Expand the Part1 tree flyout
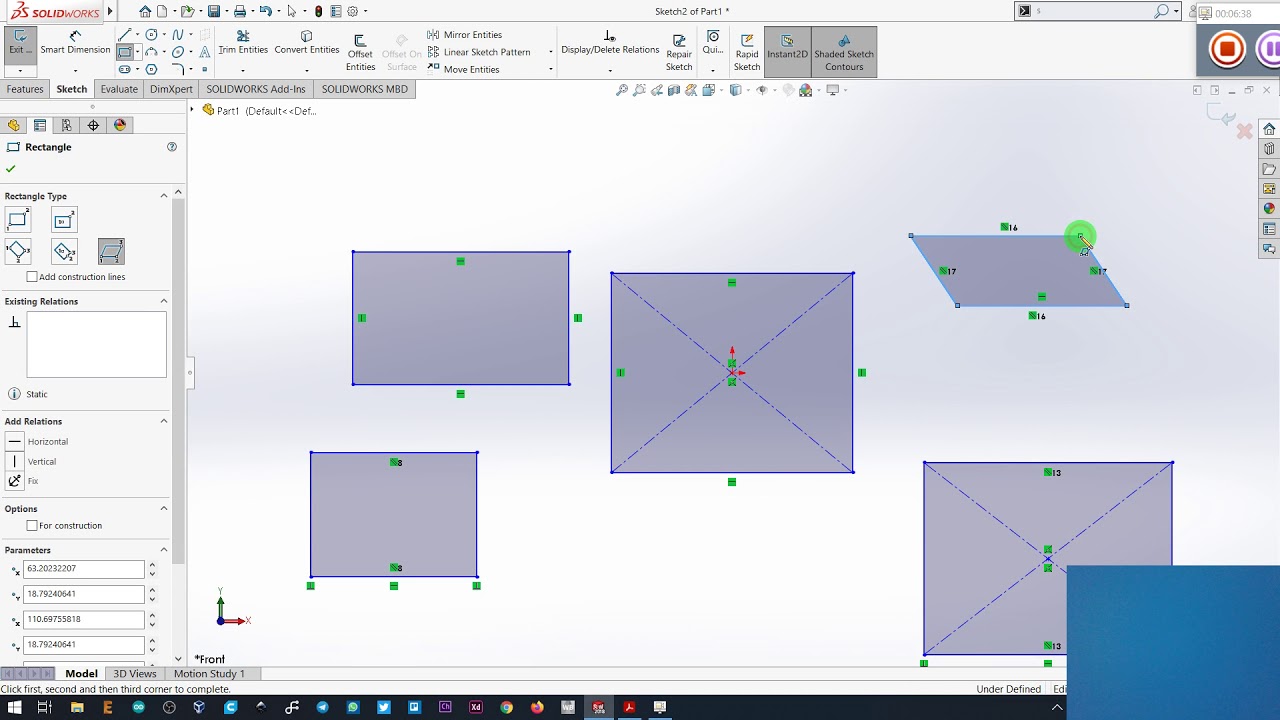This screenshot has width=1280, height=720. 193,110
